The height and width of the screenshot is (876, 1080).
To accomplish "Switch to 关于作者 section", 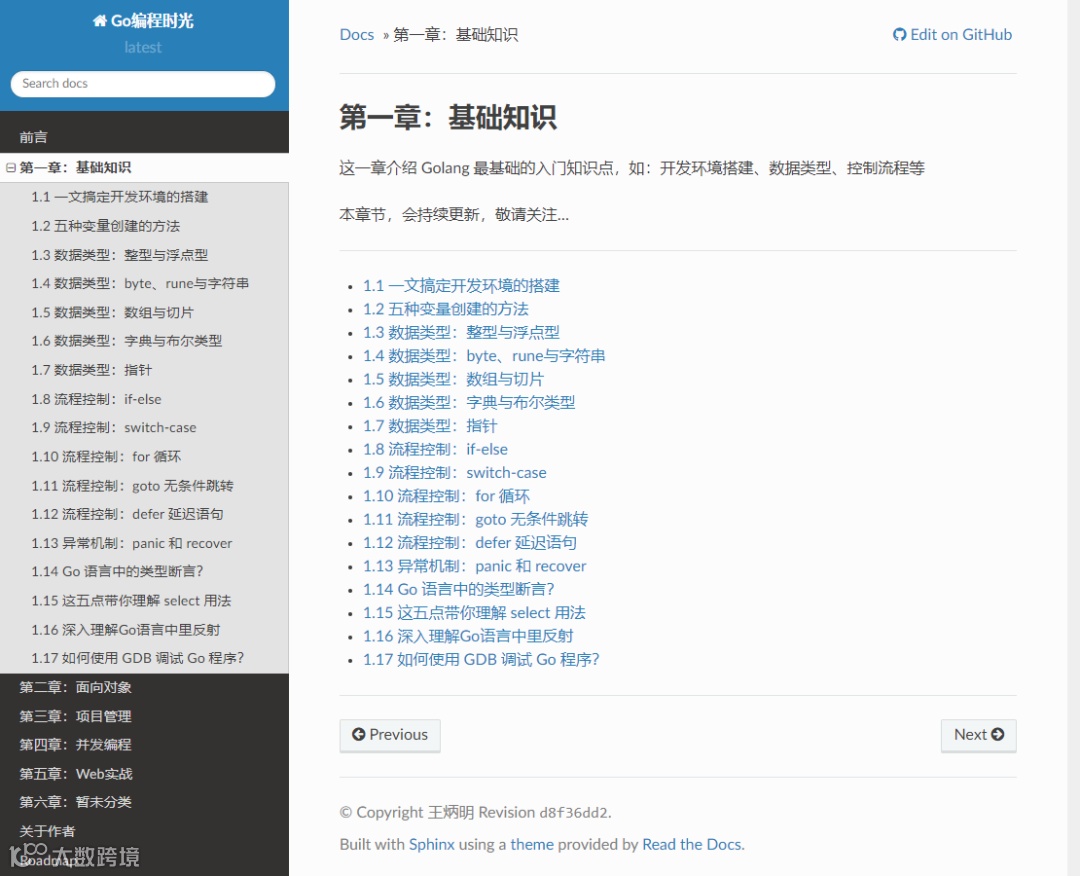I will [46, 830].
